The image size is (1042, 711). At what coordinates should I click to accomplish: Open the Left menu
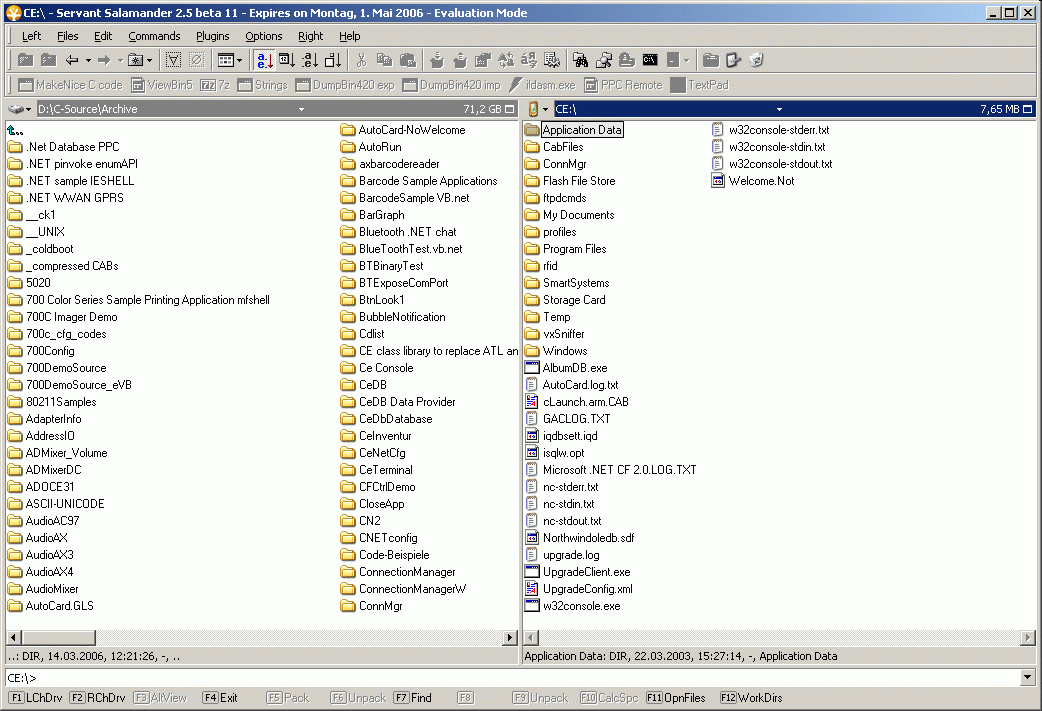31,37
